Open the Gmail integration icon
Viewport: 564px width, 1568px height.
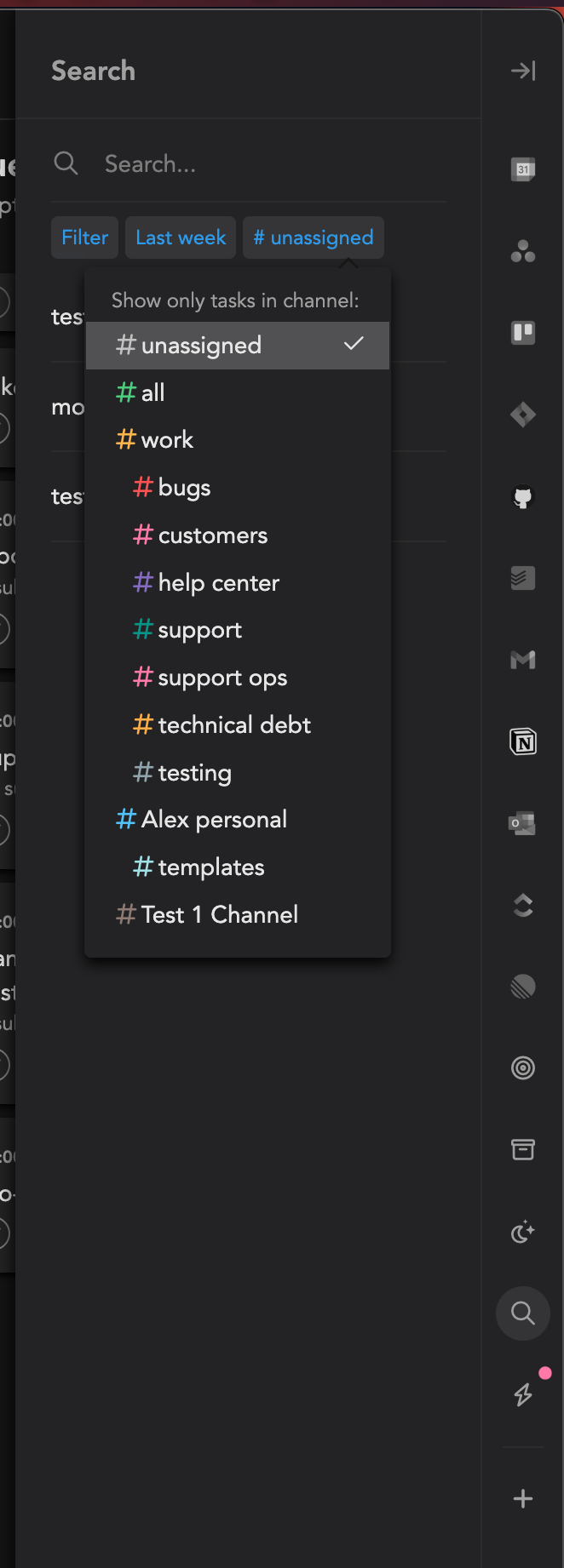pos(523,660)
